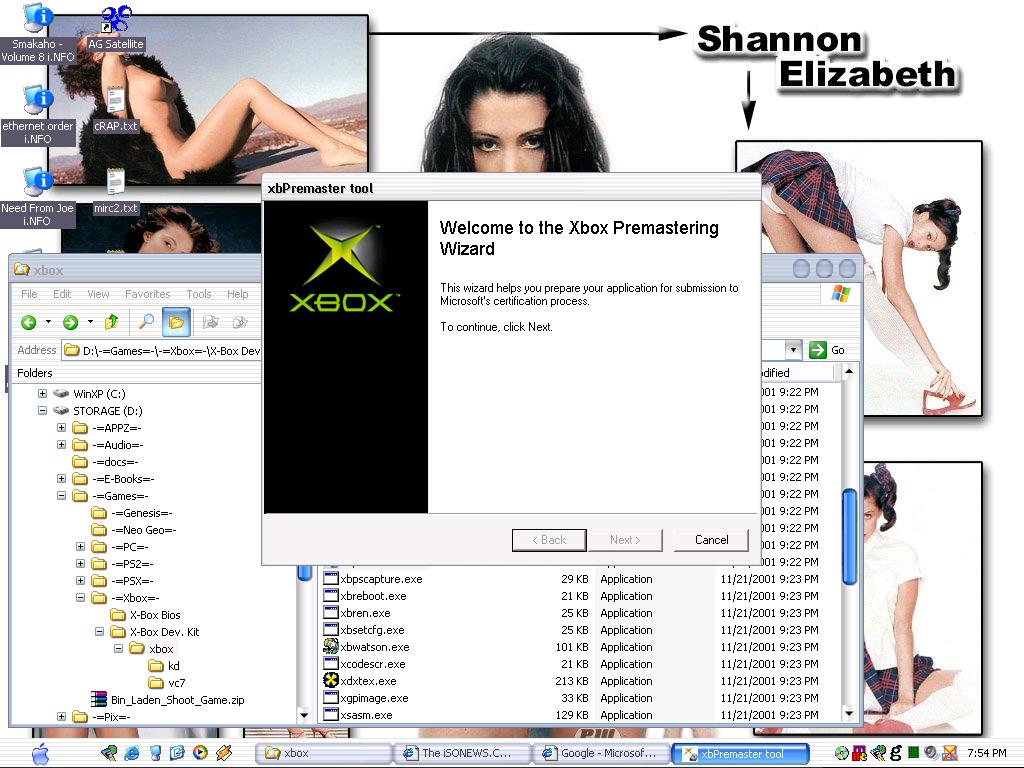Open the Address bar dropdown arrow

[x=793, y=350]
